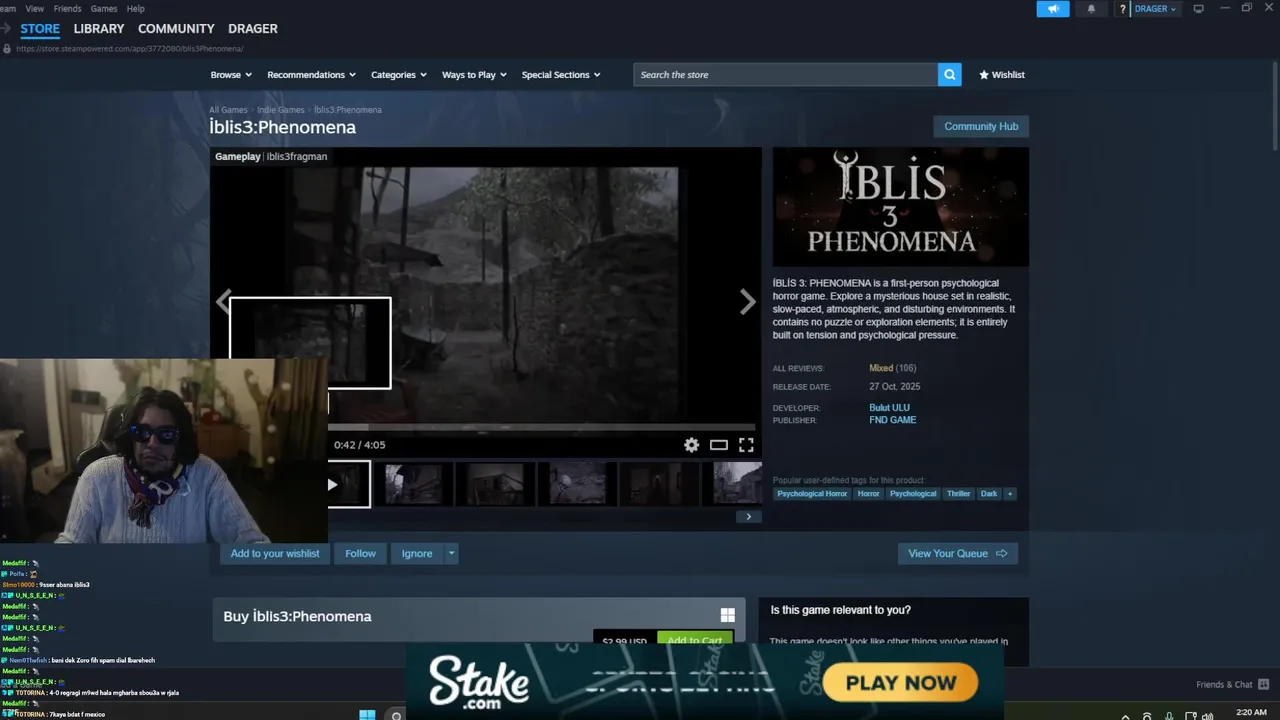Click the taskbar network icon
The image size is (1280, 720).
click(x=1190, y=716)
